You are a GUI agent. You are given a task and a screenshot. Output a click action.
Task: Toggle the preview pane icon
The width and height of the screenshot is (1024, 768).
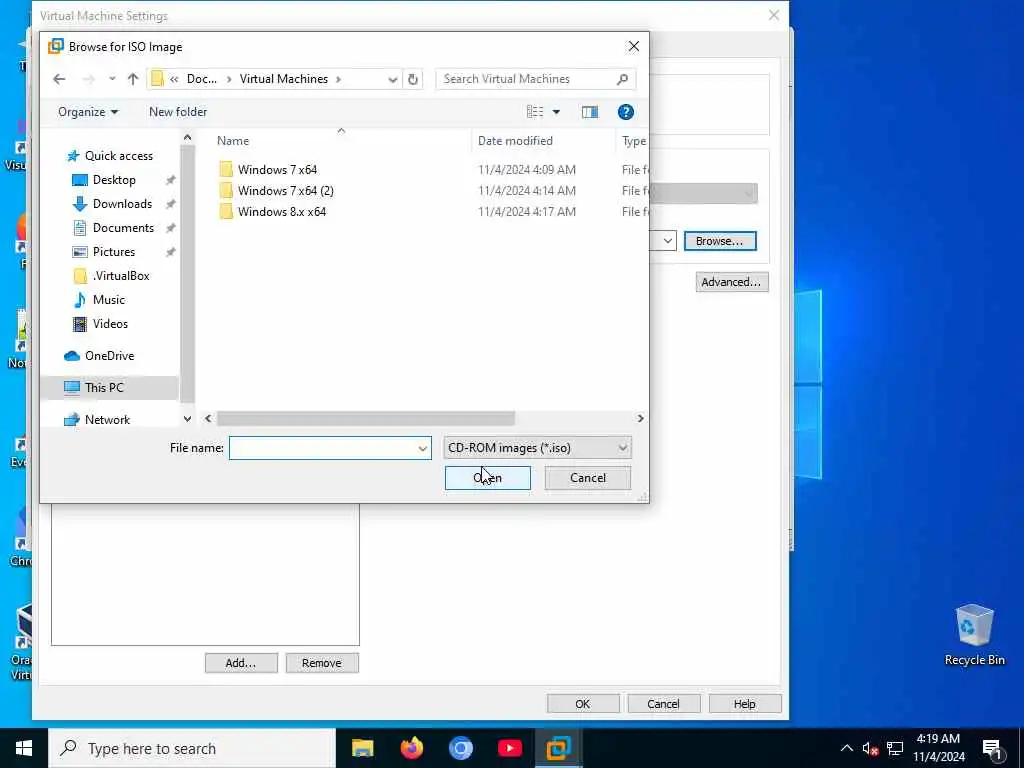click(590, 112)
